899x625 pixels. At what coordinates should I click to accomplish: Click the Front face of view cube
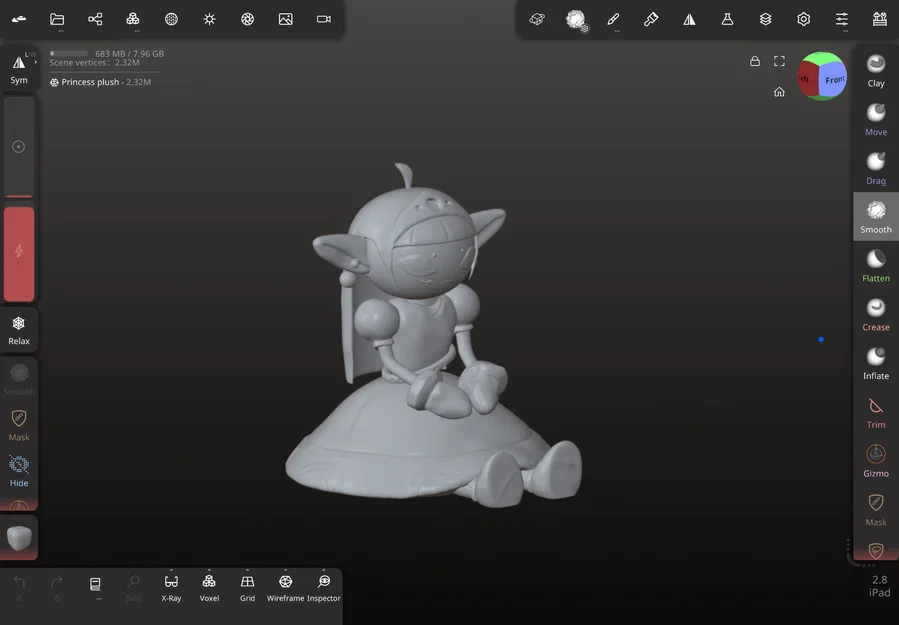(835, 80)
